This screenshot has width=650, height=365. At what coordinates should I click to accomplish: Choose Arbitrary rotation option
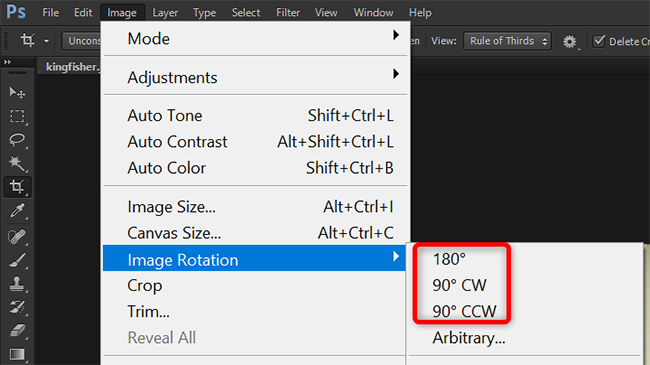point(469,338)
